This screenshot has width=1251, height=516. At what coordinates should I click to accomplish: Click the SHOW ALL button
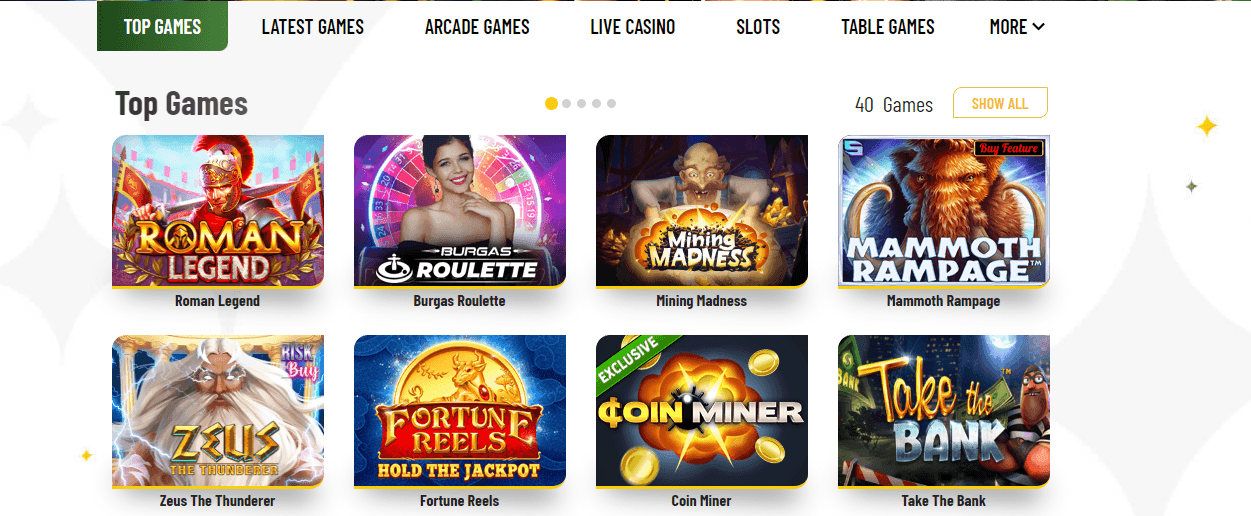click(1000, 103)
